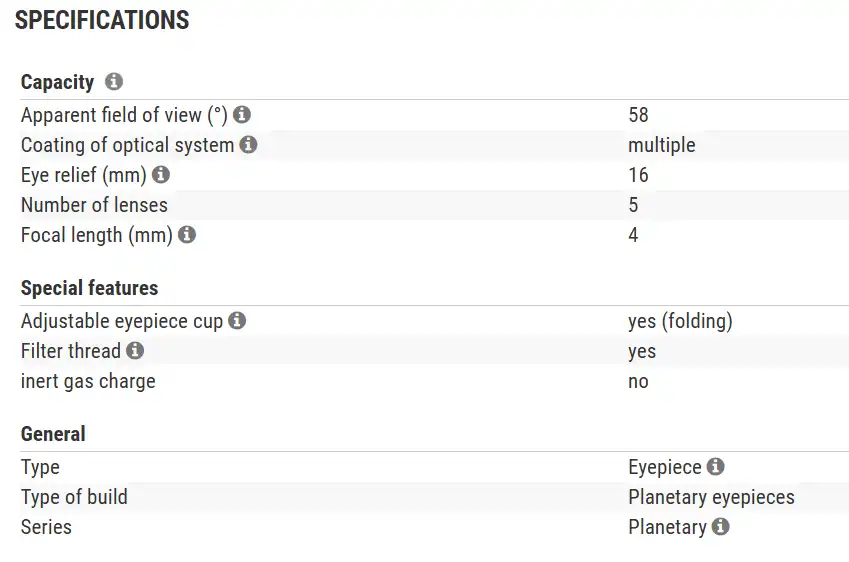Click info icon next to Planetary series
The height and width of the screenshot is (562, 849).
click(720, 526)
